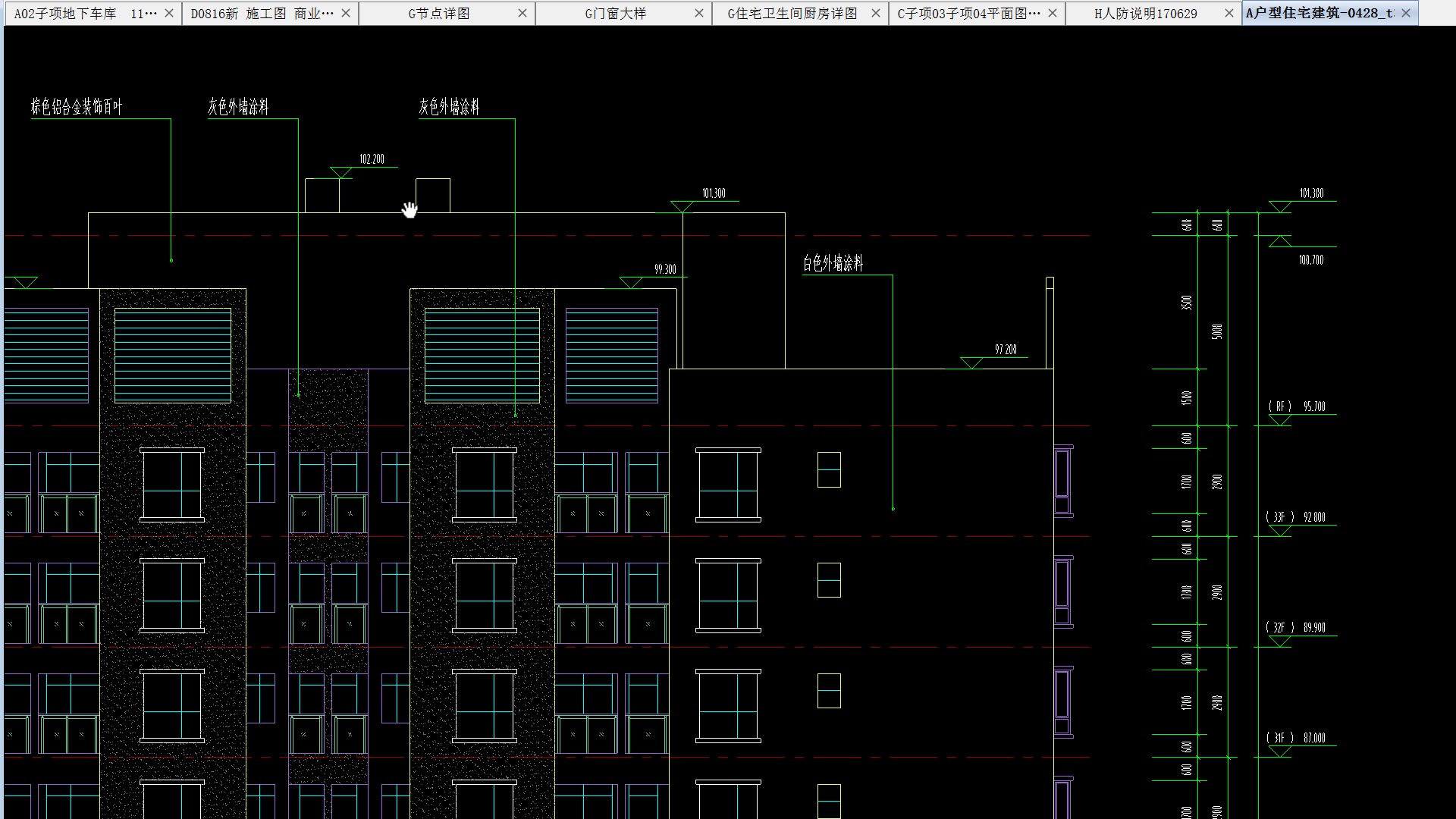Select the C子项03子项04平面图 tab
The height and width of the screenshot is (819, 1456).
click(x=976, y=13)
